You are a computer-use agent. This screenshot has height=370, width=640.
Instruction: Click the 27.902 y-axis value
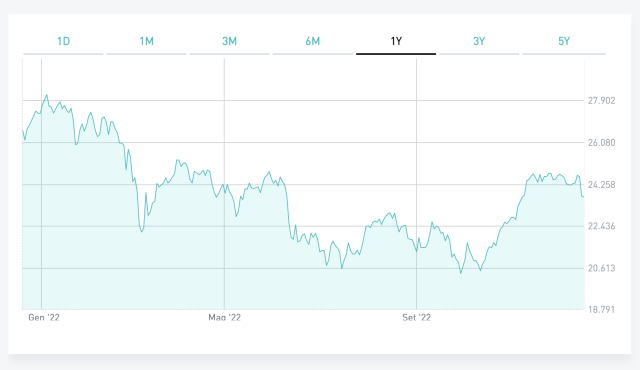[x=601, y=101]
